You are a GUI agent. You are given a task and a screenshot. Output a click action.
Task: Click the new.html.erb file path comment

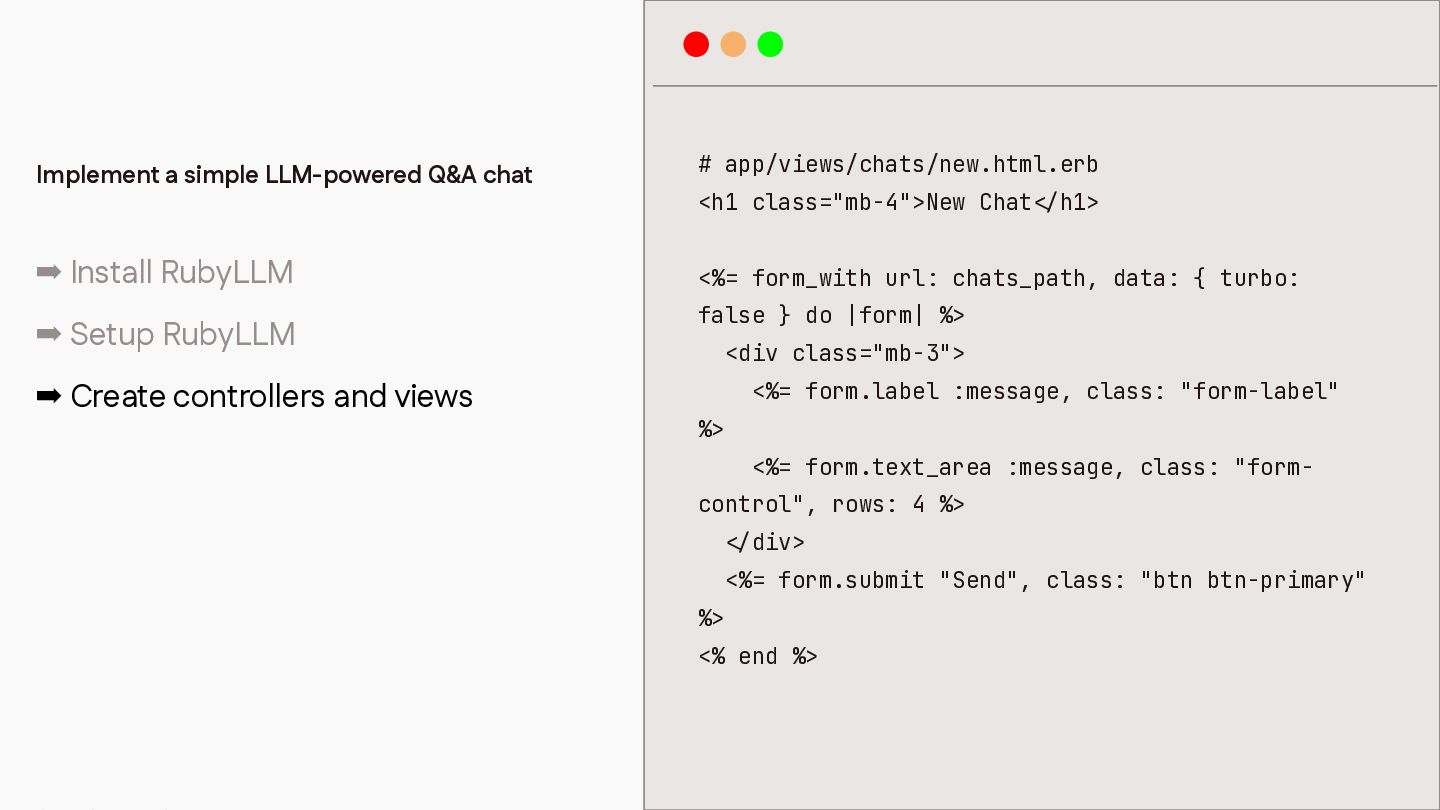click(x=898, y=164)
